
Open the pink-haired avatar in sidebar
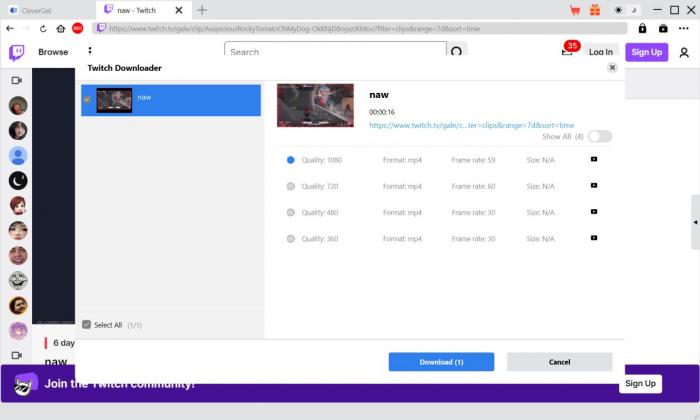coord(18,331)
